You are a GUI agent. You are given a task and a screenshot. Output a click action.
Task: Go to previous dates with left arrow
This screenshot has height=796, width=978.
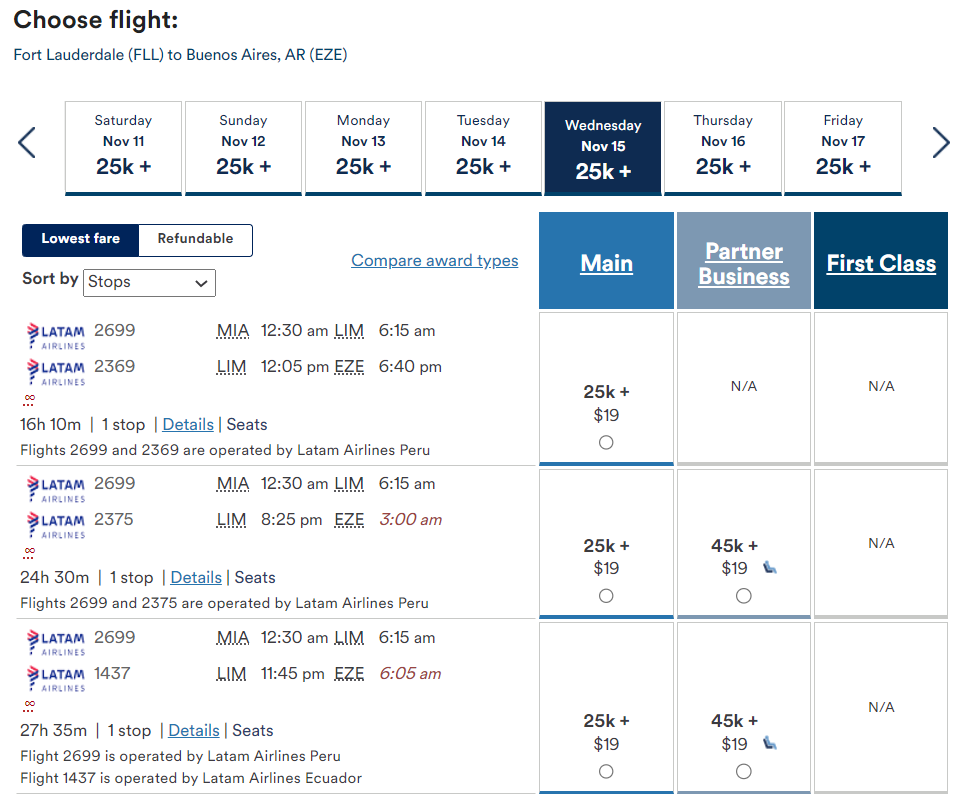[x=27, y=143]
